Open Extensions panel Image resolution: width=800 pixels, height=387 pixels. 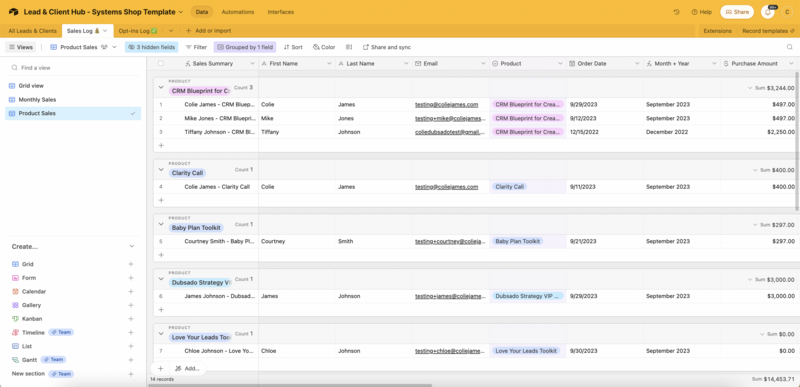click(x=717, y=31)
